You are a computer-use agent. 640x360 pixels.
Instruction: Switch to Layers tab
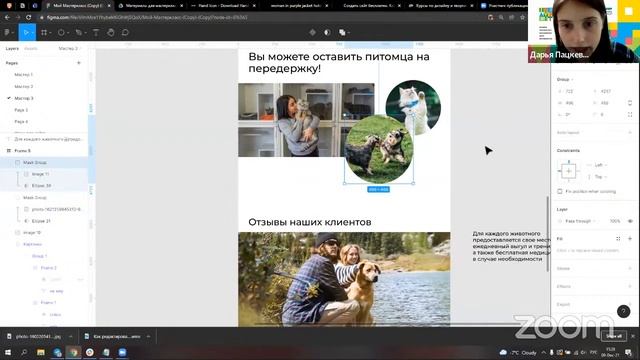[12, 48]
